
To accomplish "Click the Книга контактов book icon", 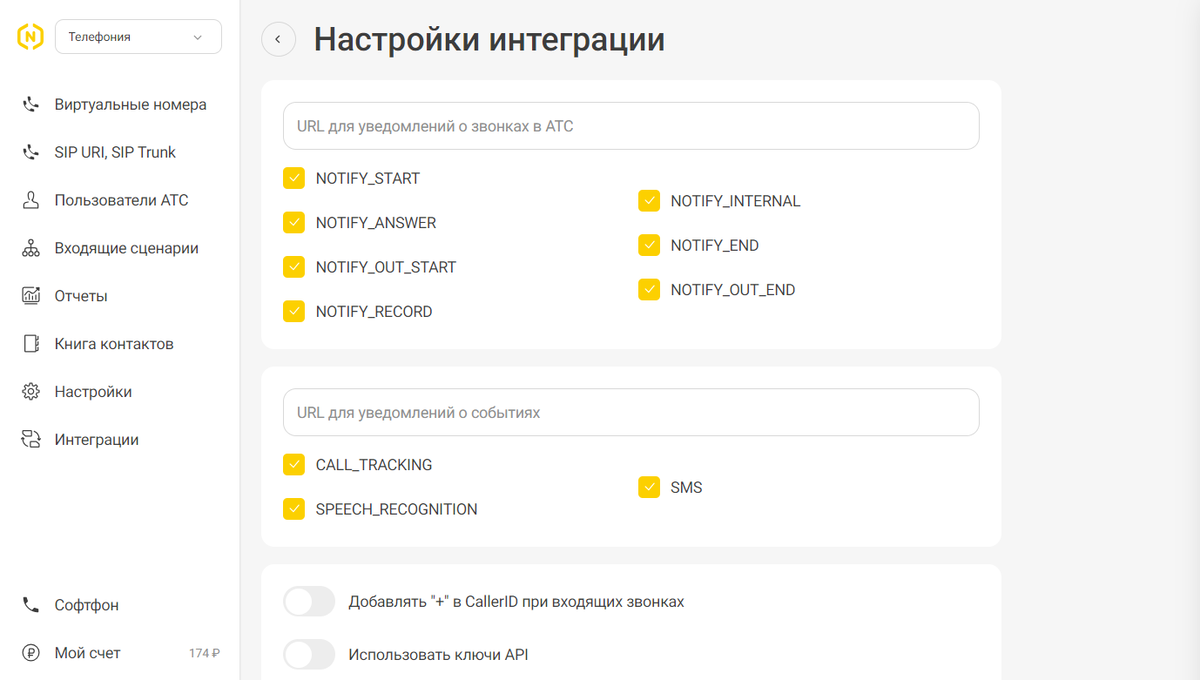I will (x=31, y=344).
